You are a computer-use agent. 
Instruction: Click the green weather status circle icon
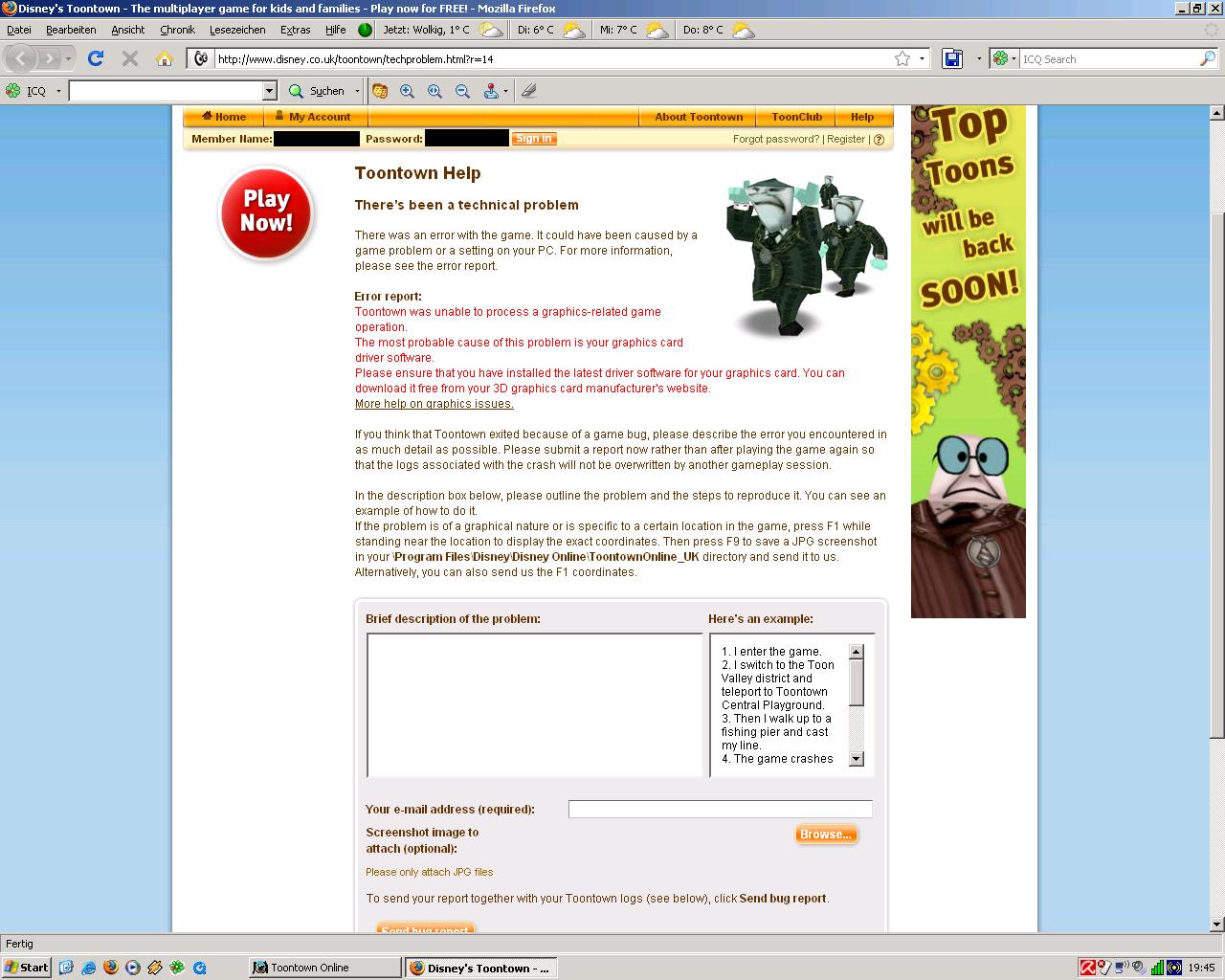click(365, 30)
